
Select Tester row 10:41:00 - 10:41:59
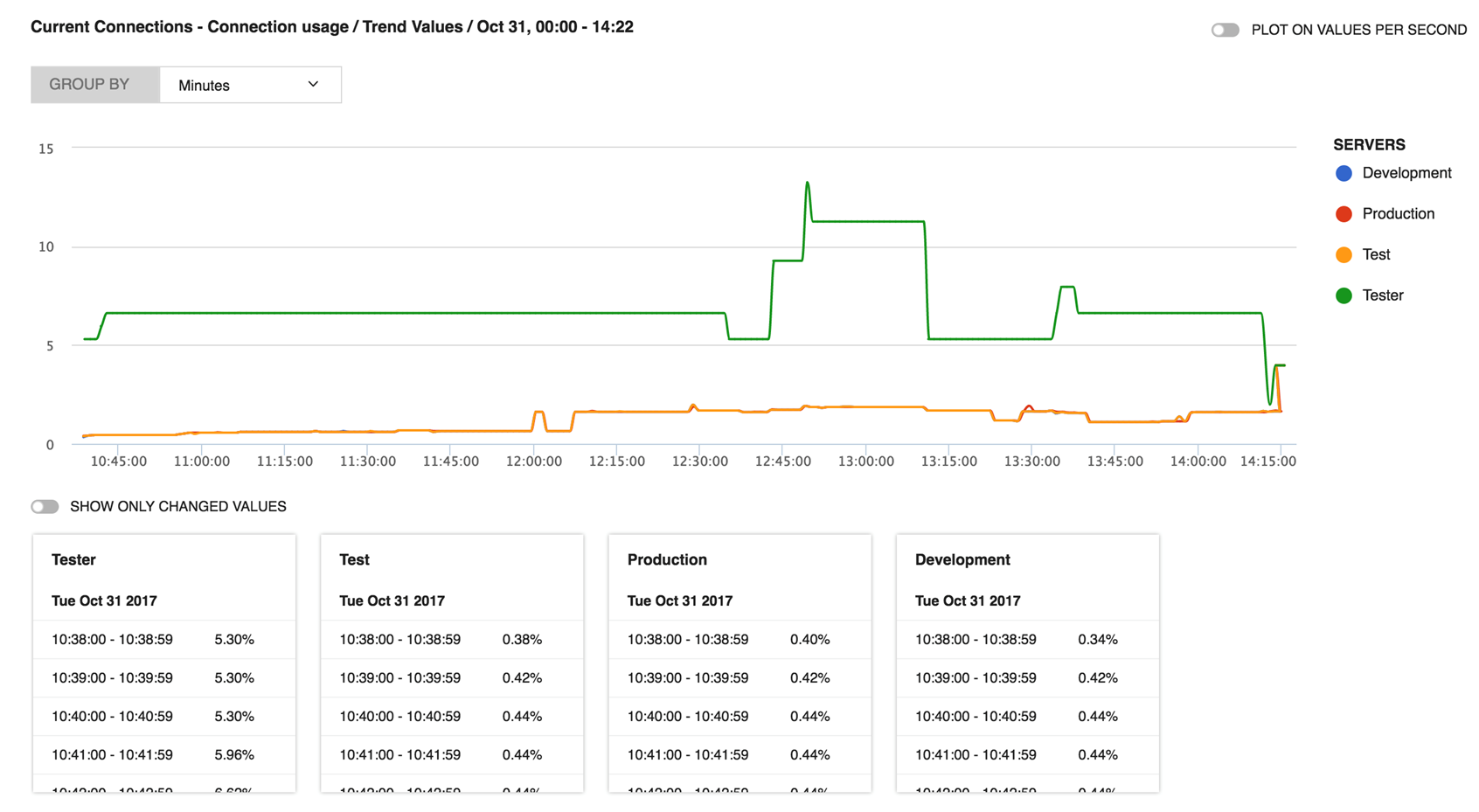pos(112,754)
